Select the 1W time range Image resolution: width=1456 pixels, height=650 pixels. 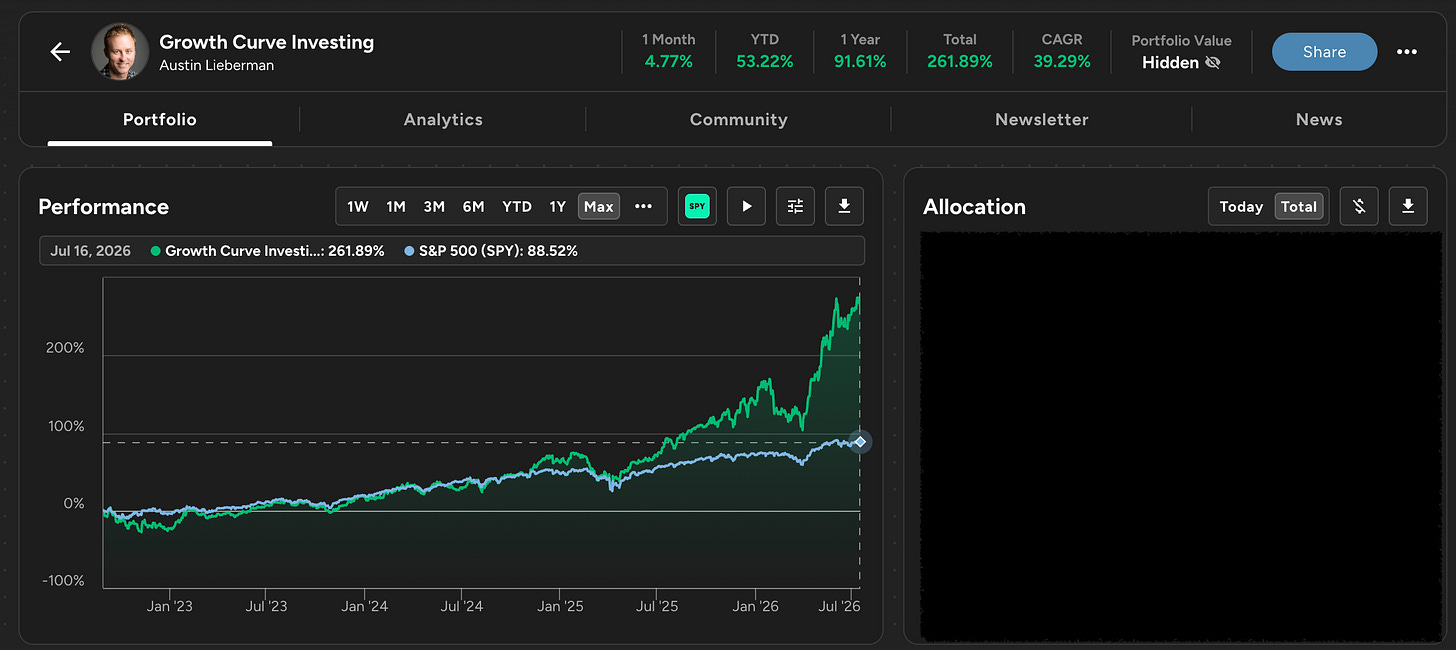pyautogui.click(x=358, y=206)
